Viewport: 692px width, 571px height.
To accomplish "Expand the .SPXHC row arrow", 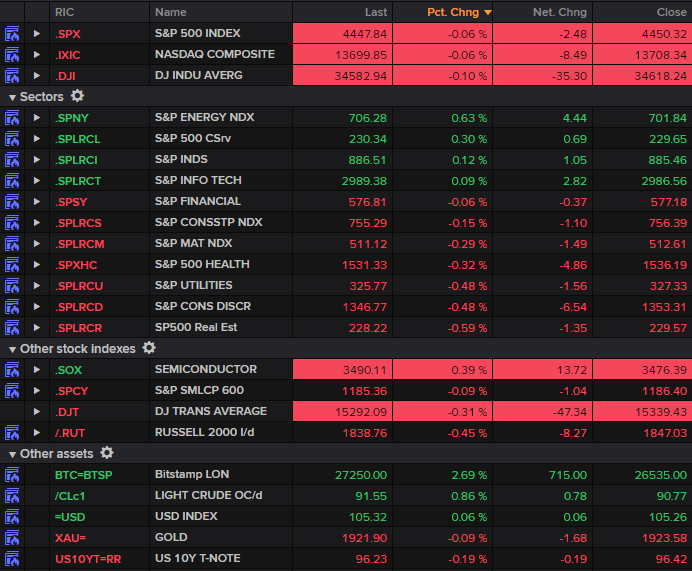I will (37, 265).
